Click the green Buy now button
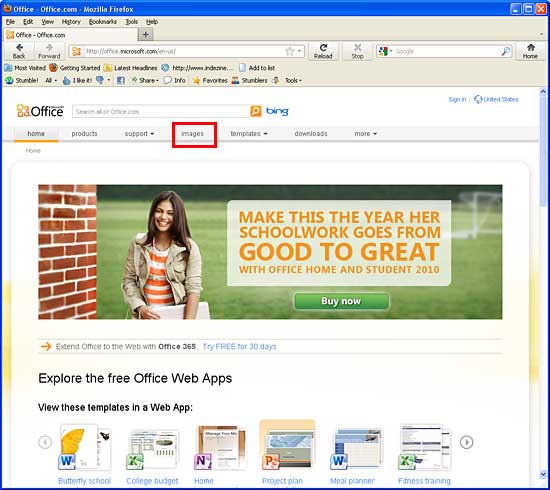The height and width of the screenshot is (490, 550). click(x=341, y=301)
